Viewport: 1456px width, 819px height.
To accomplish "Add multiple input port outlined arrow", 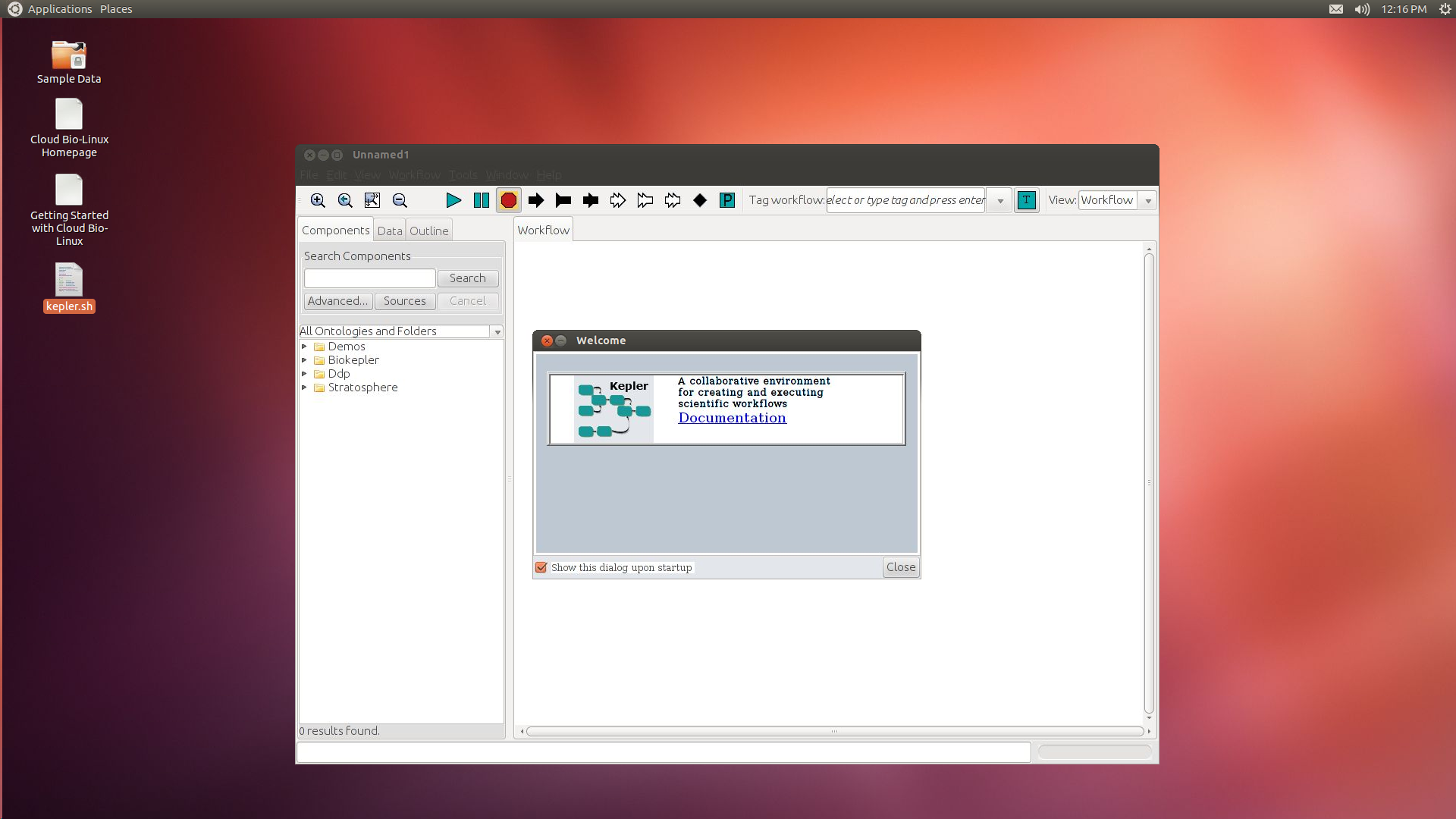I will pyautogui.click(x=618, y=200).
